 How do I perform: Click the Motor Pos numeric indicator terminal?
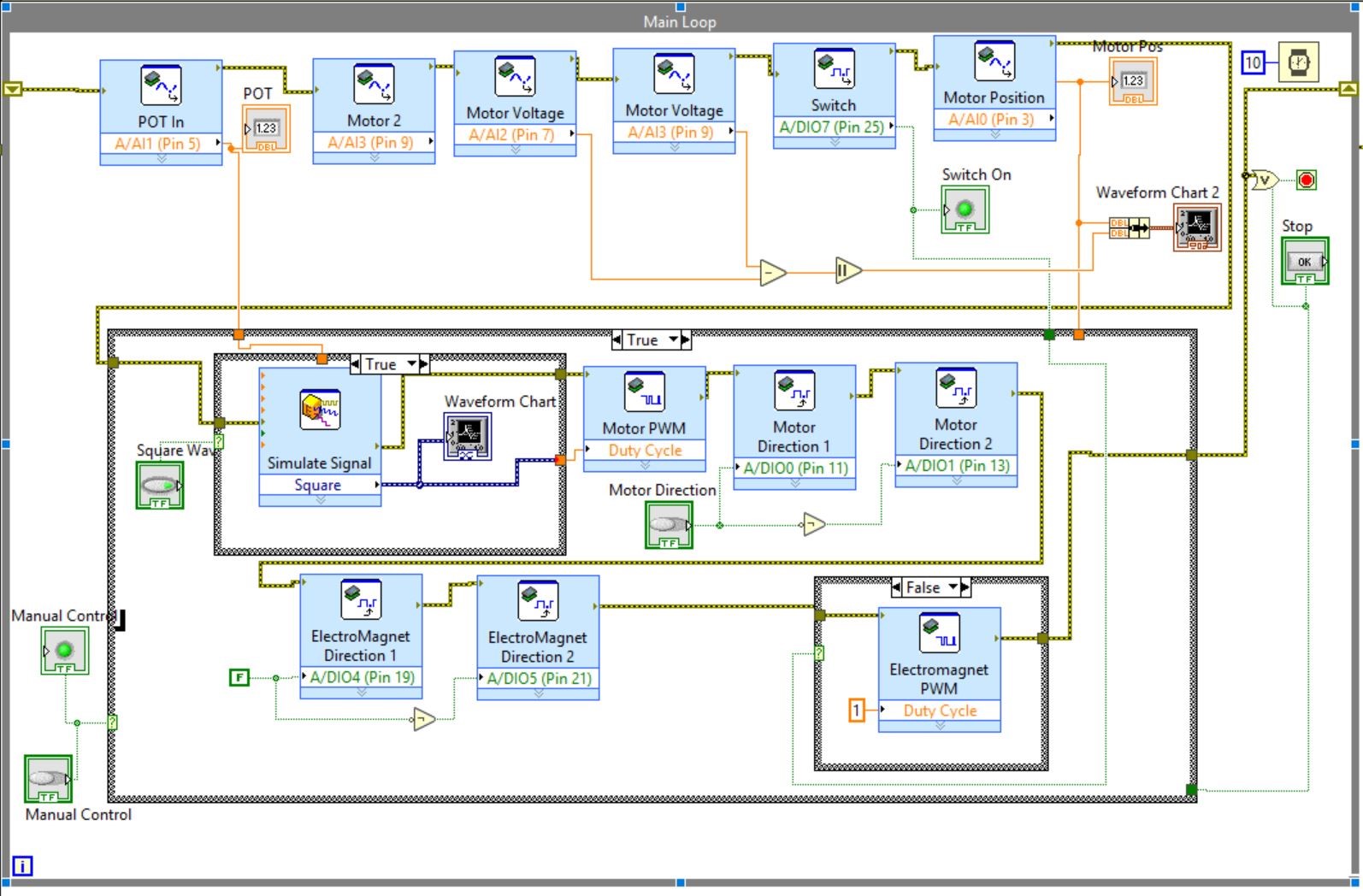click(x=1133, y=82)
